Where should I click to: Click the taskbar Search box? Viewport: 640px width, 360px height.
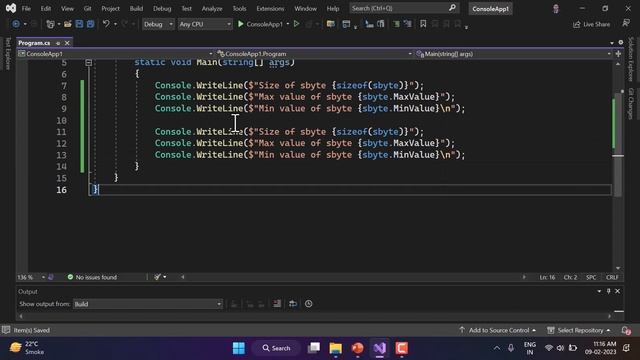pyautogui.click(x=276, y=348)
